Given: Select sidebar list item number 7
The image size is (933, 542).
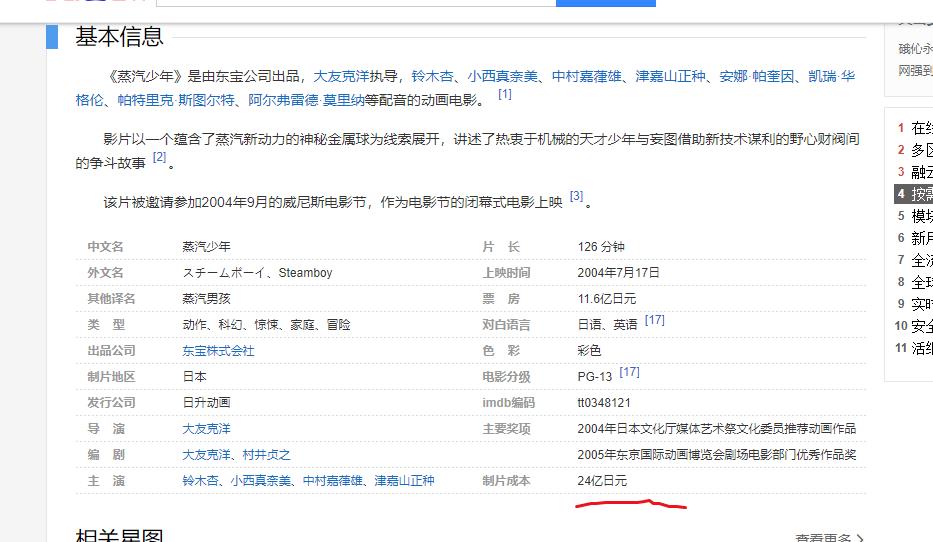Looking at the screenshot, I should (x=915, y=260).
